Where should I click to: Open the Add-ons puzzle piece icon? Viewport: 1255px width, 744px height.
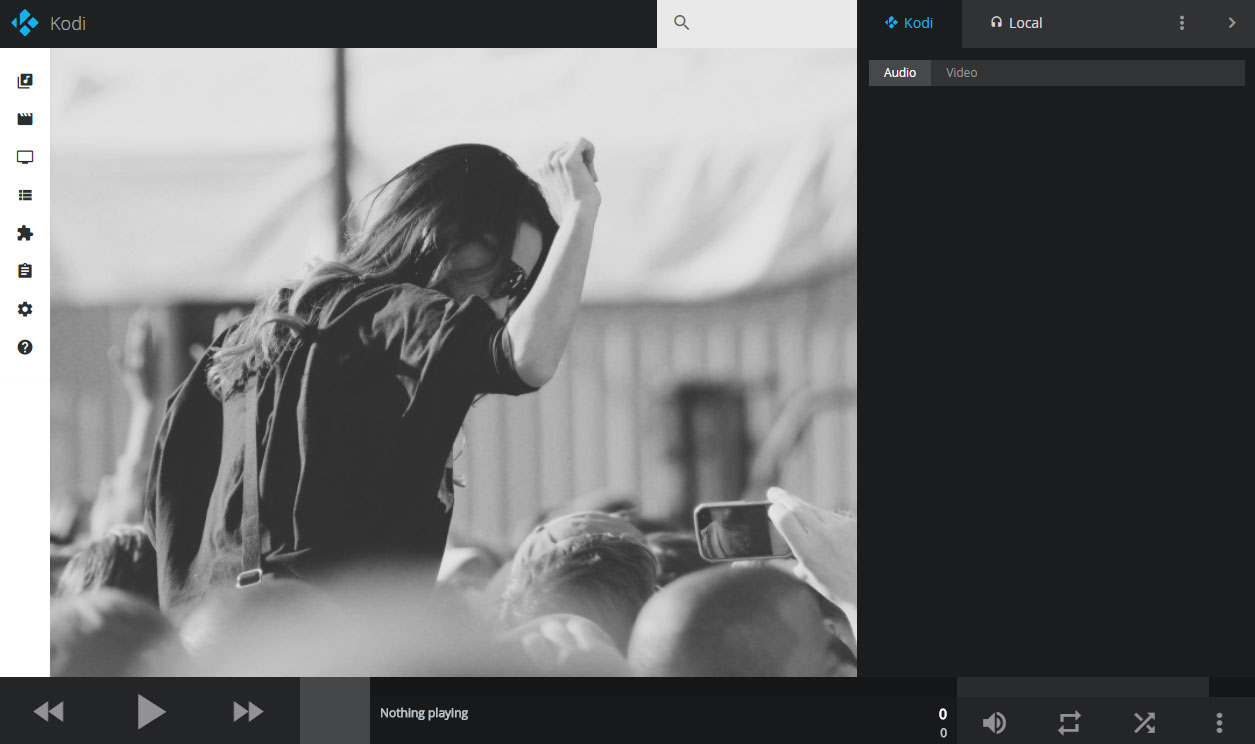[x=25, y=233]
